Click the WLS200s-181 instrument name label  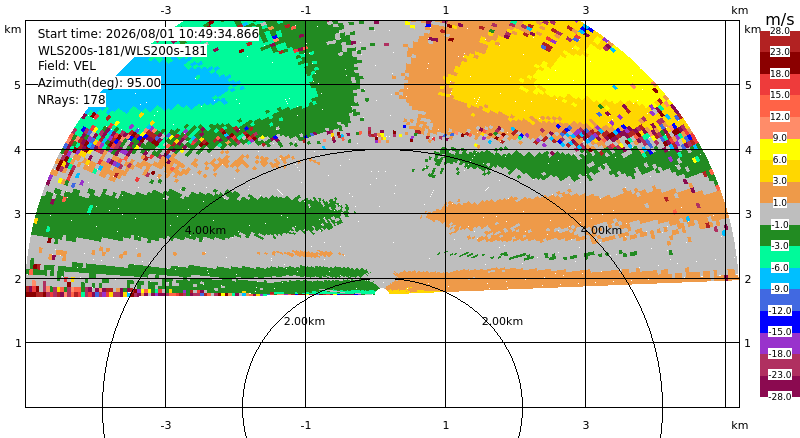pyautogui.click(x=122, y=51)
